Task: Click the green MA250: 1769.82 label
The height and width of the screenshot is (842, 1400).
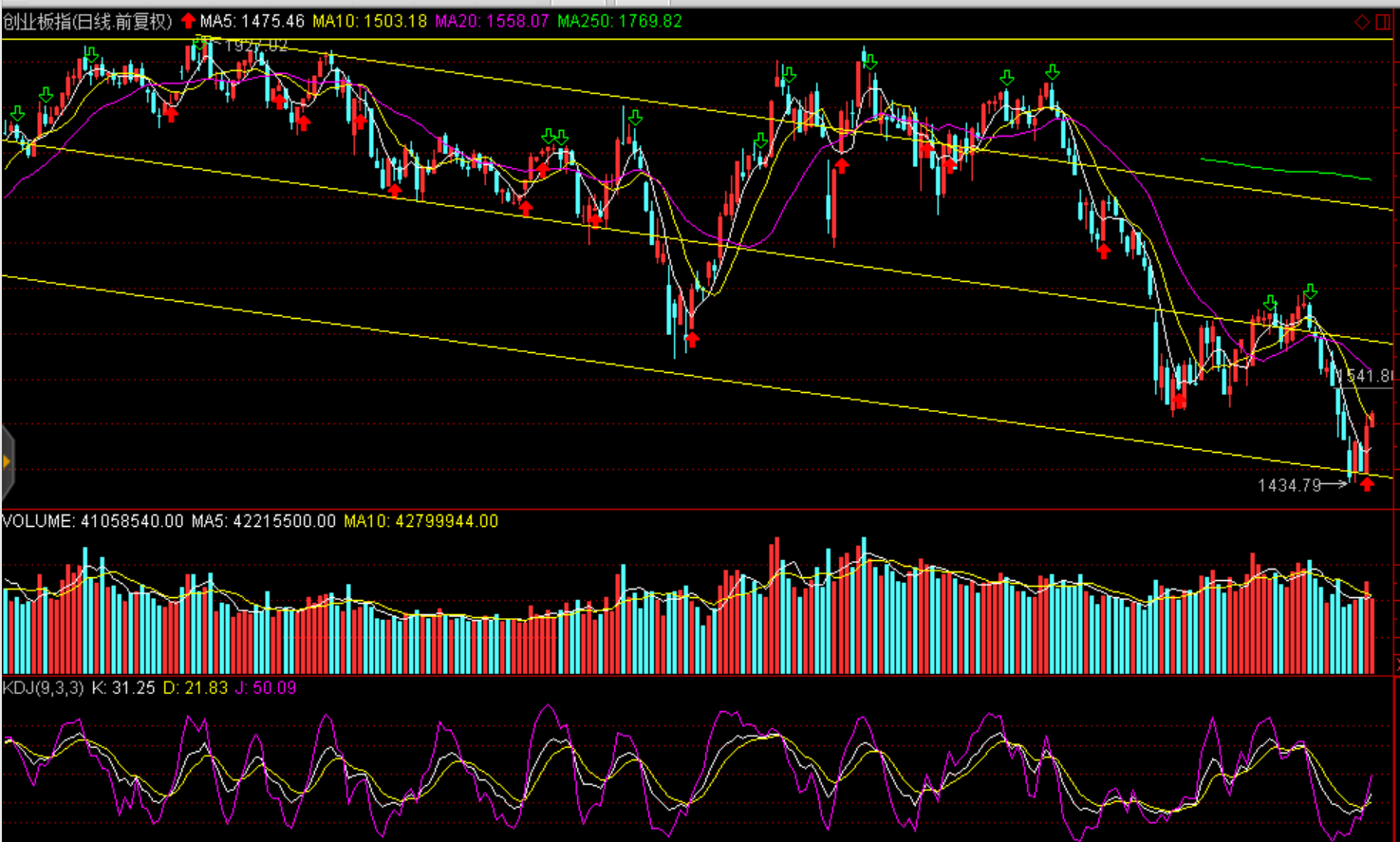Action: point(620,21)
